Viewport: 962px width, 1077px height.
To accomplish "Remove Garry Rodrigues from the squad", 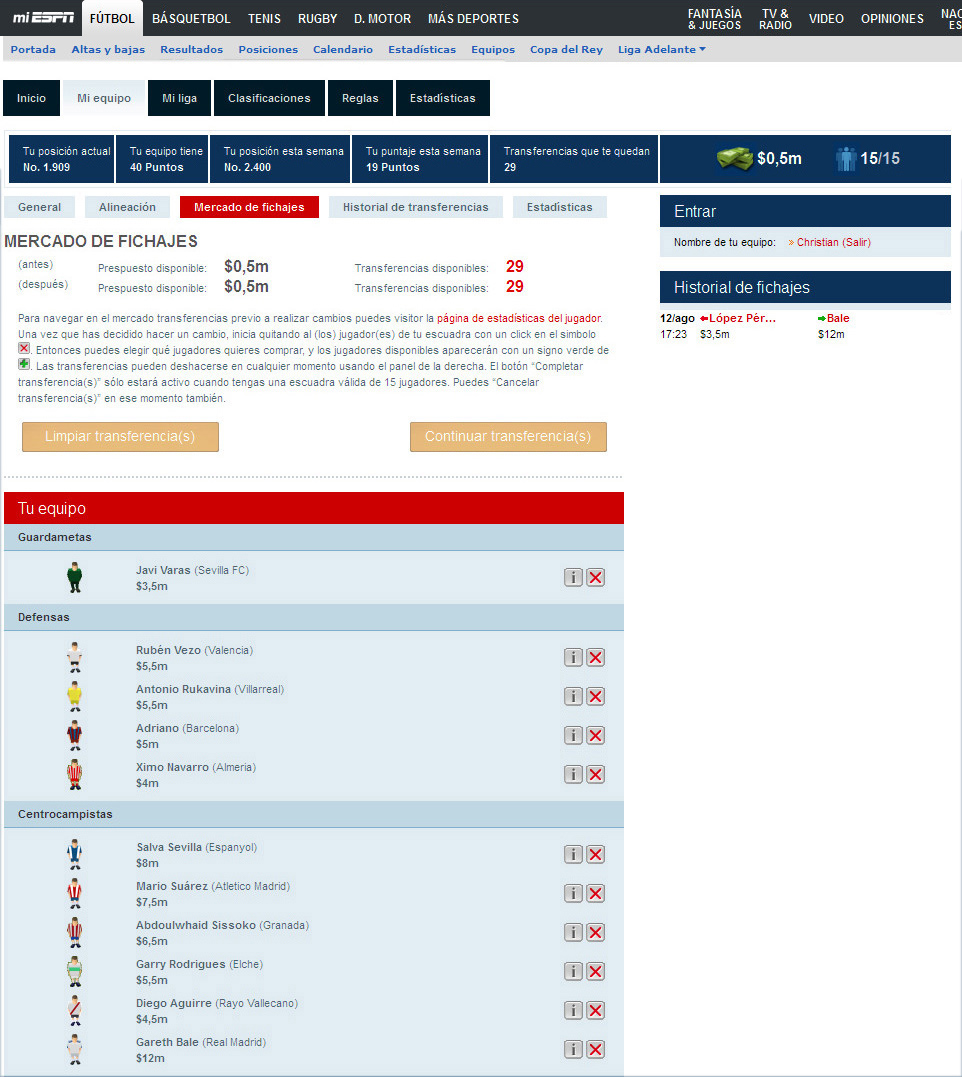I will pyautogui.click(x=596, y=971).
